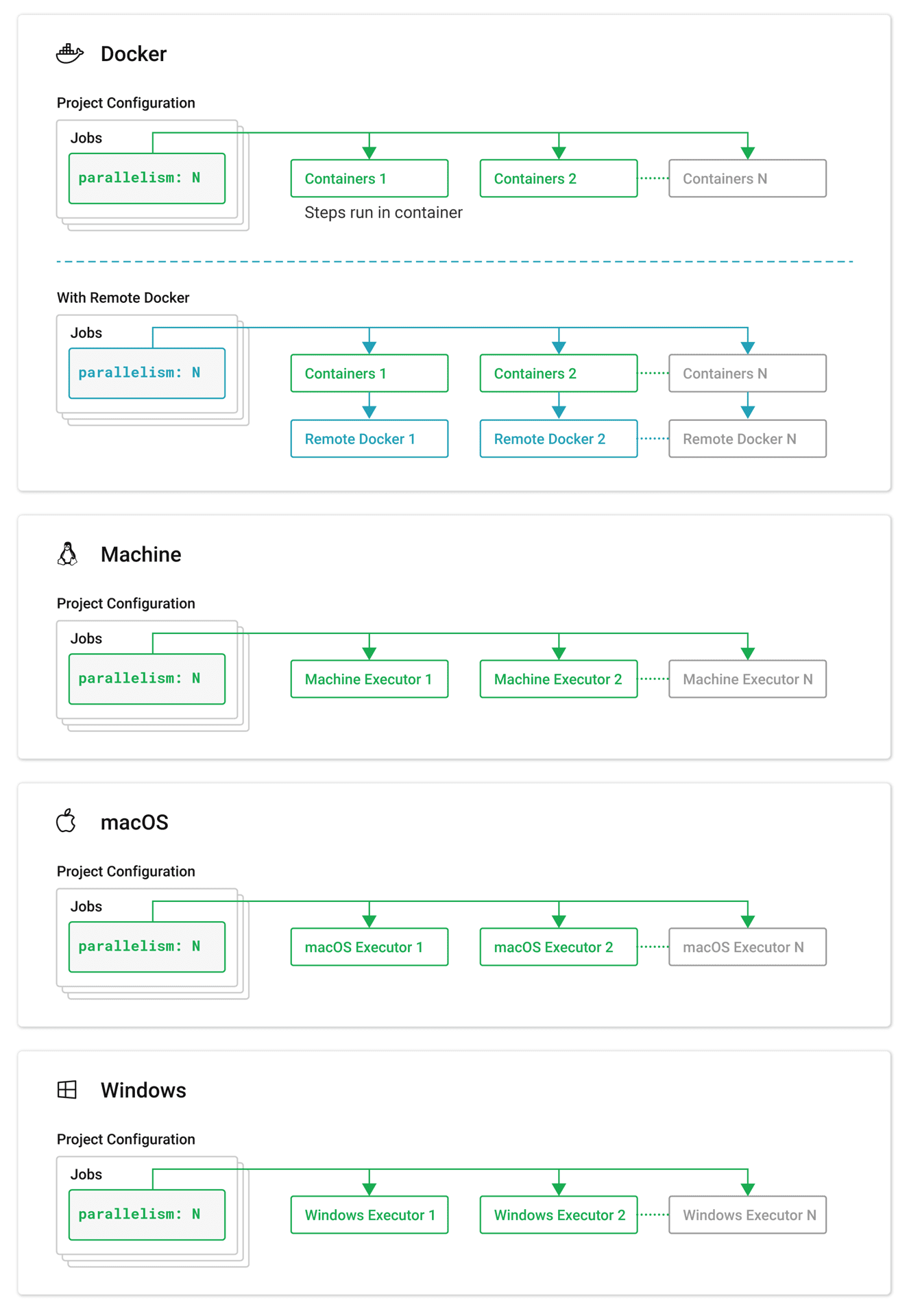
Task: Click the macOS Executor 1 box
Action: click(369, 947)
